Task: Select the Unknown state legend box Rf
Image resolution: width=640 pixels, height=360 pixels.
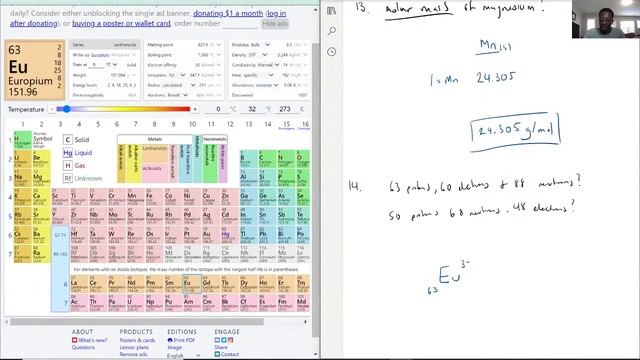Action: (68, 178)
